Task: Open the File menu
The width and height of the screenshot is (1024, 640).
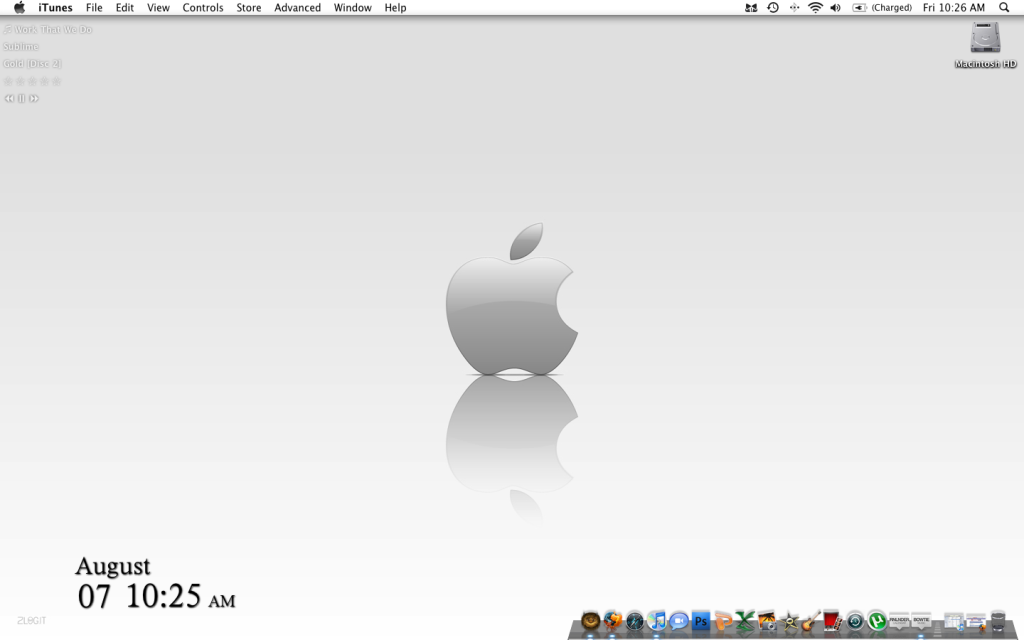Action: [94, 8]
